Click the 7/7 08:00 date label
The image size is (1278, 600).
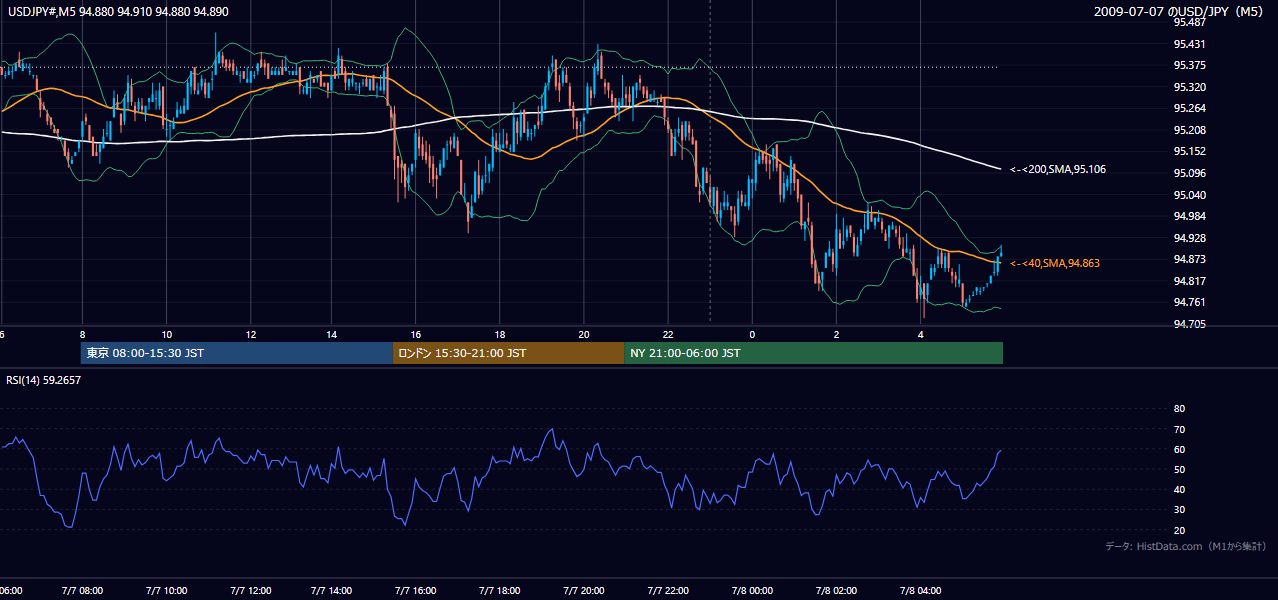[x=82, y=591]
